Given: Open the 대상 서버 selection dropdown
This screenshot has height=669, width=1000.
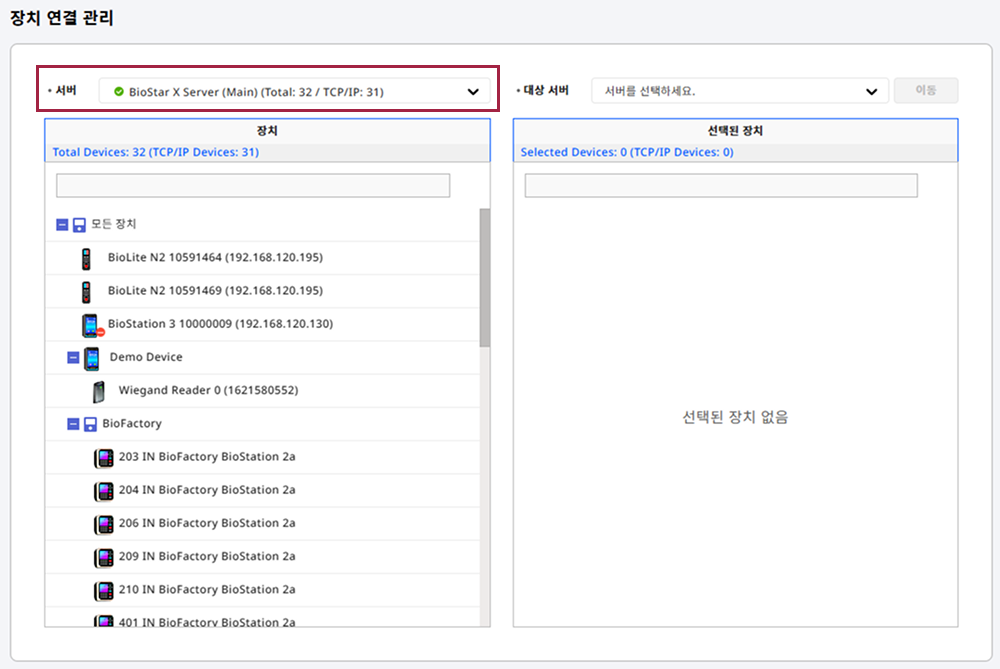Looking at the screenshot, I should (739, 91).
